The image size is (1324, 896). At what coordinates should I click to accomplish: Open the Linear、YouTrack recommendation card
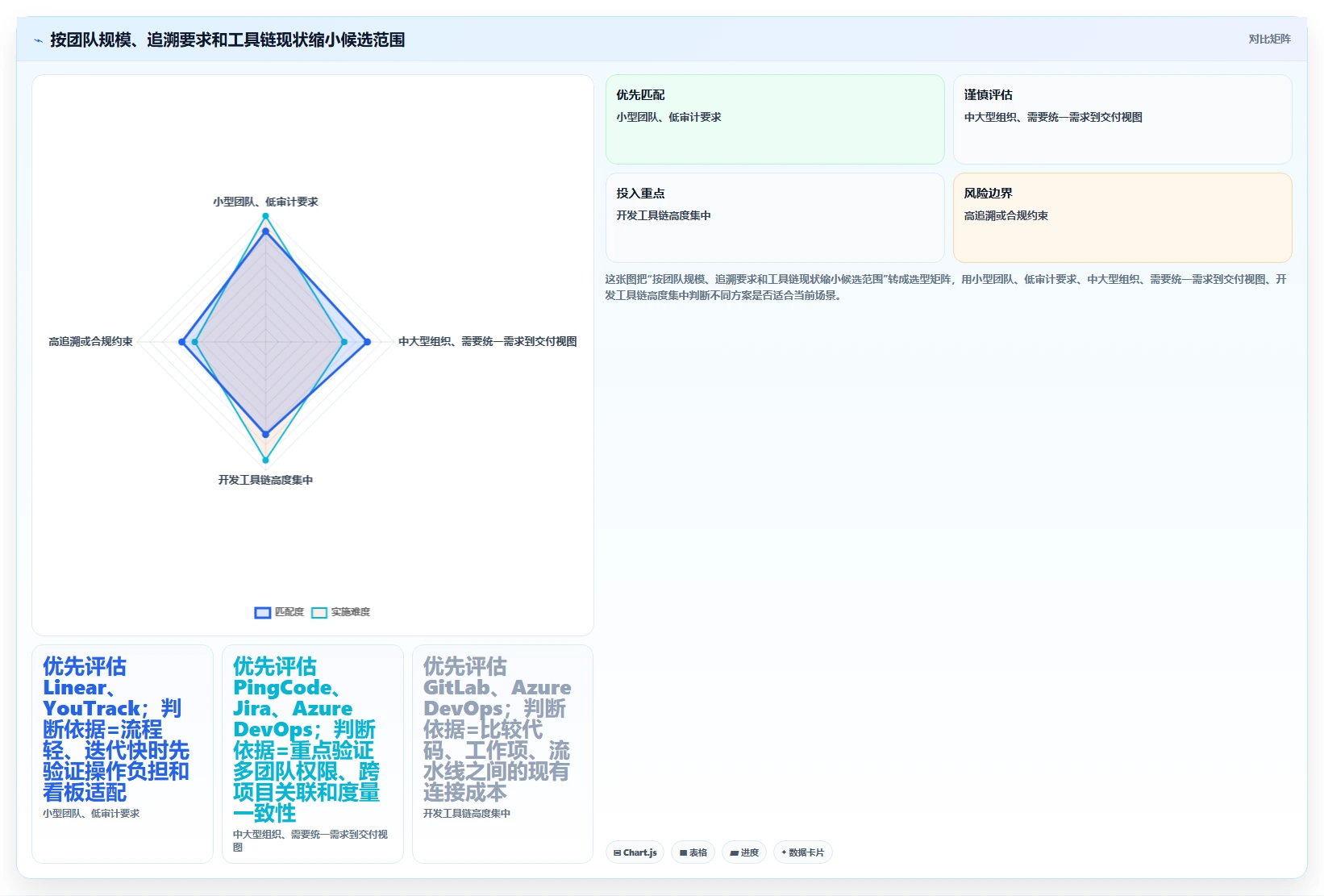point(123,754)
